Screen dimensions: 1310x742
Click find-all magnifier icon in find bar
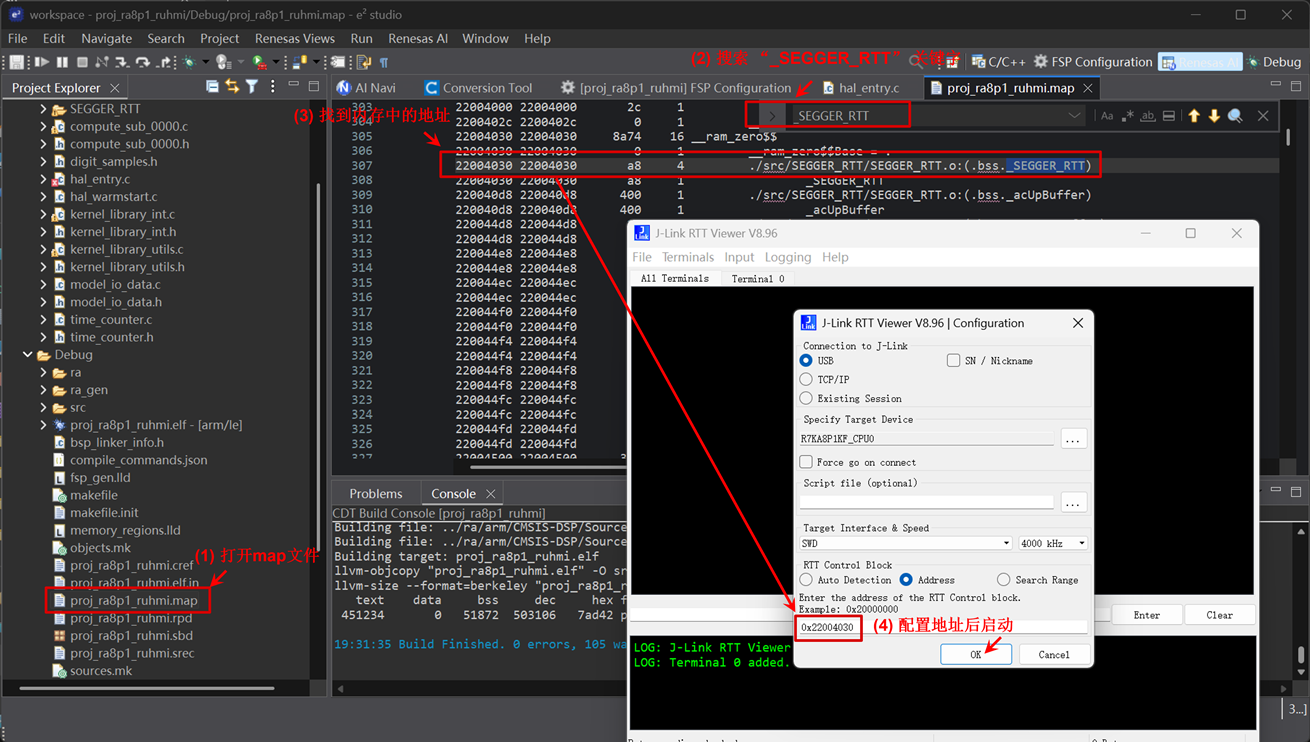1236,116
